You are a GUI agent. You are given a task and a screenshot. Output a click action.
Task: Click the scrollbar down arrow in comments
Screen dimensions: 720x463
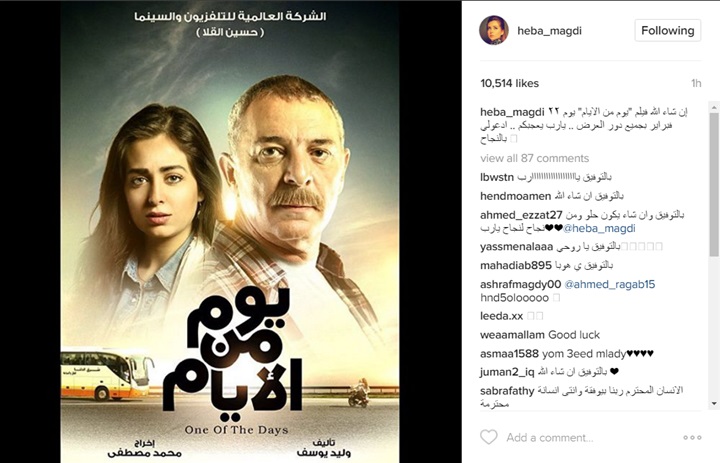click(x=714, y=404)
